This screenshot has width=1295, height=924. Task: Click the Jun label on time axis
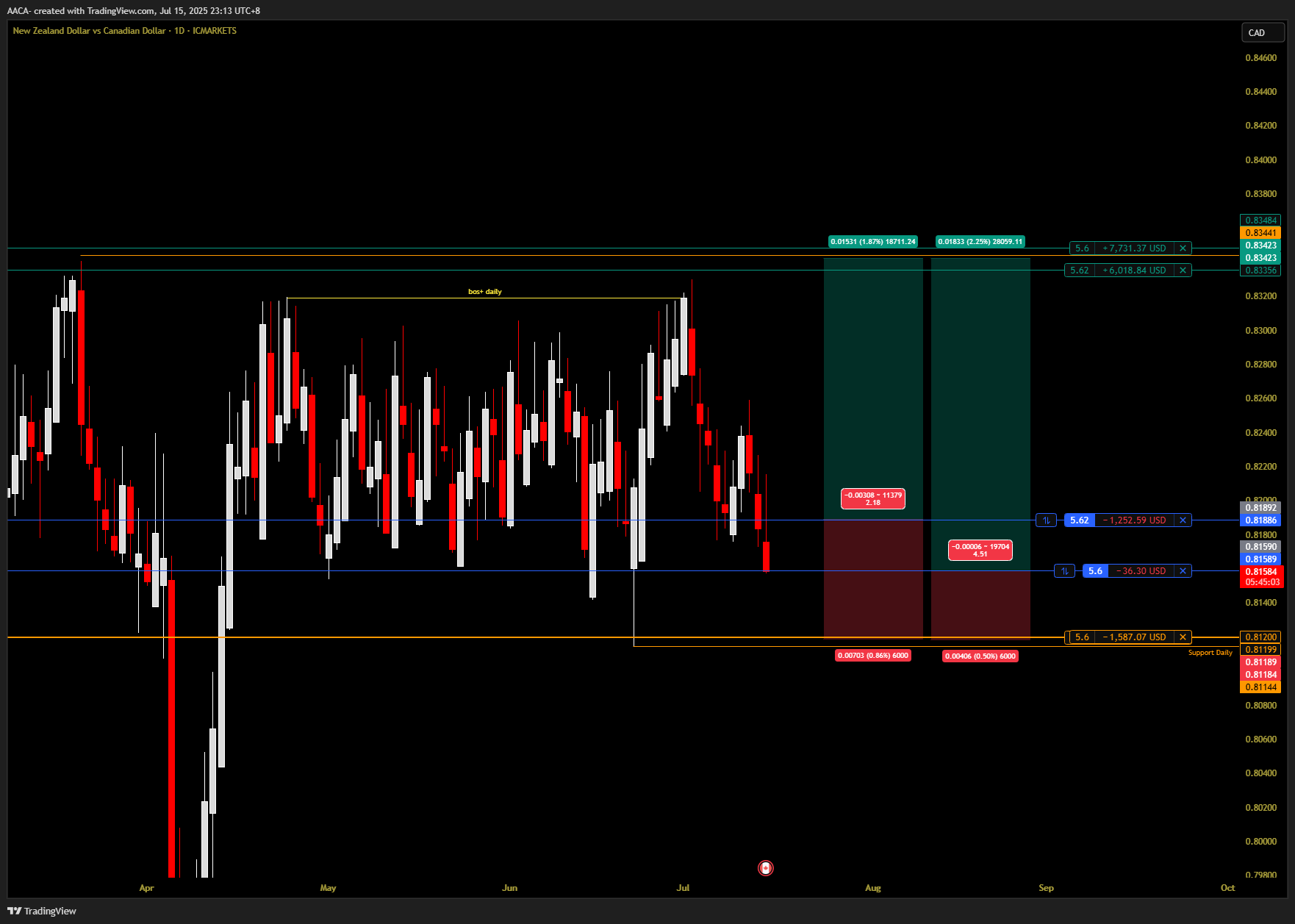click(509, 888)
